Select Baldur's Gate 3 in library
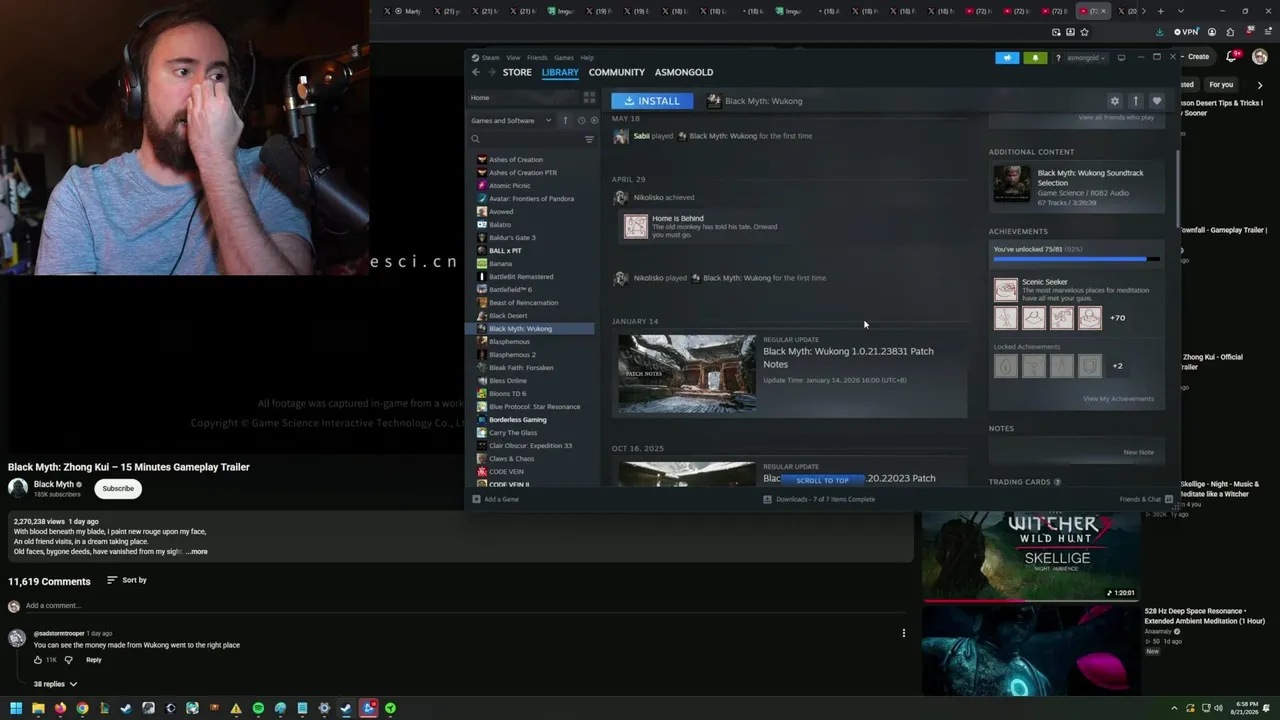This screenshot has height=720, width=1280. click(512, 238)
